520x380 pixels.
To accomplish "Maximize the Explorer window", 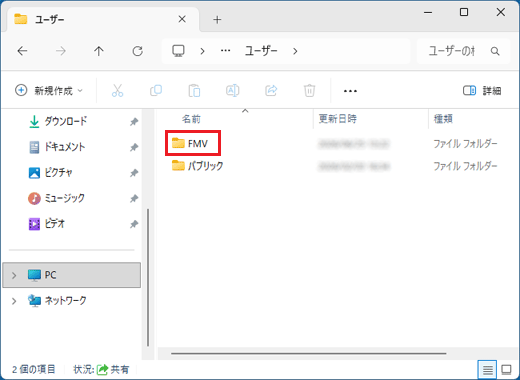I will click(464, 12).
